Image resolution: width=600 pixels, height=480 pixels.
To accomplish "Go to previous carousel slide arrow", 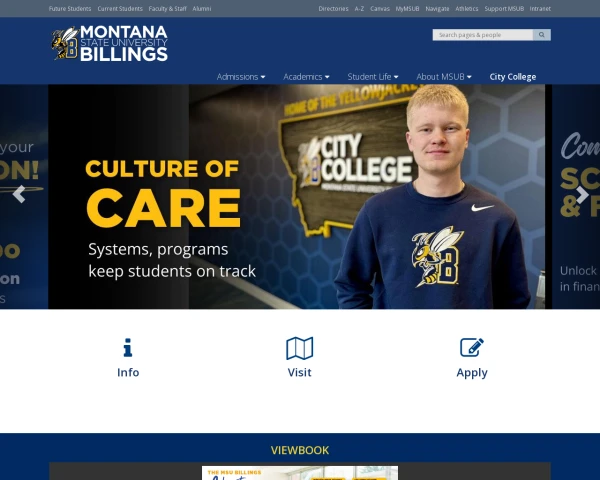I will (x=19, y=194).
